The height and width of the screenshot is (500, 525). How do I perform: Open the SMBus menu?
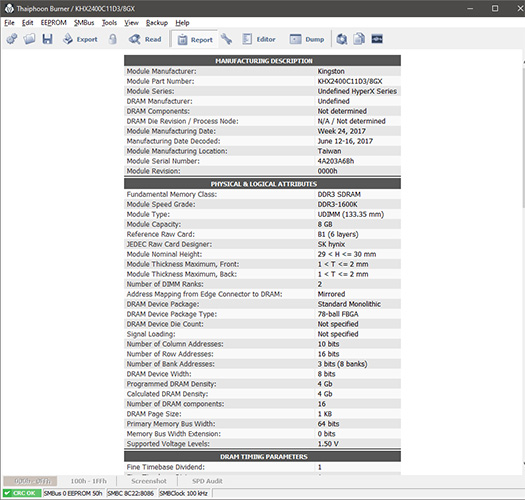pos(84,23)
